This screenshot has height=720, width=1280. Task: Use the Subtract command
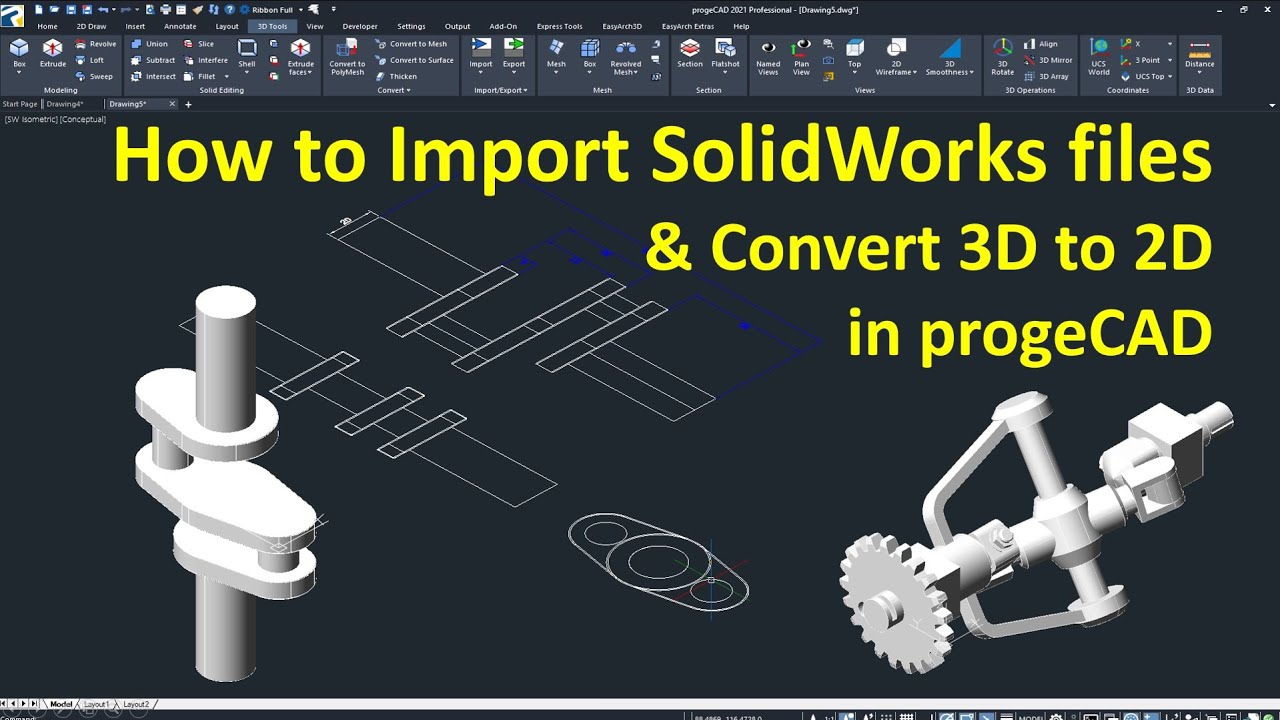pyautogui.click(x=153, y=60)
